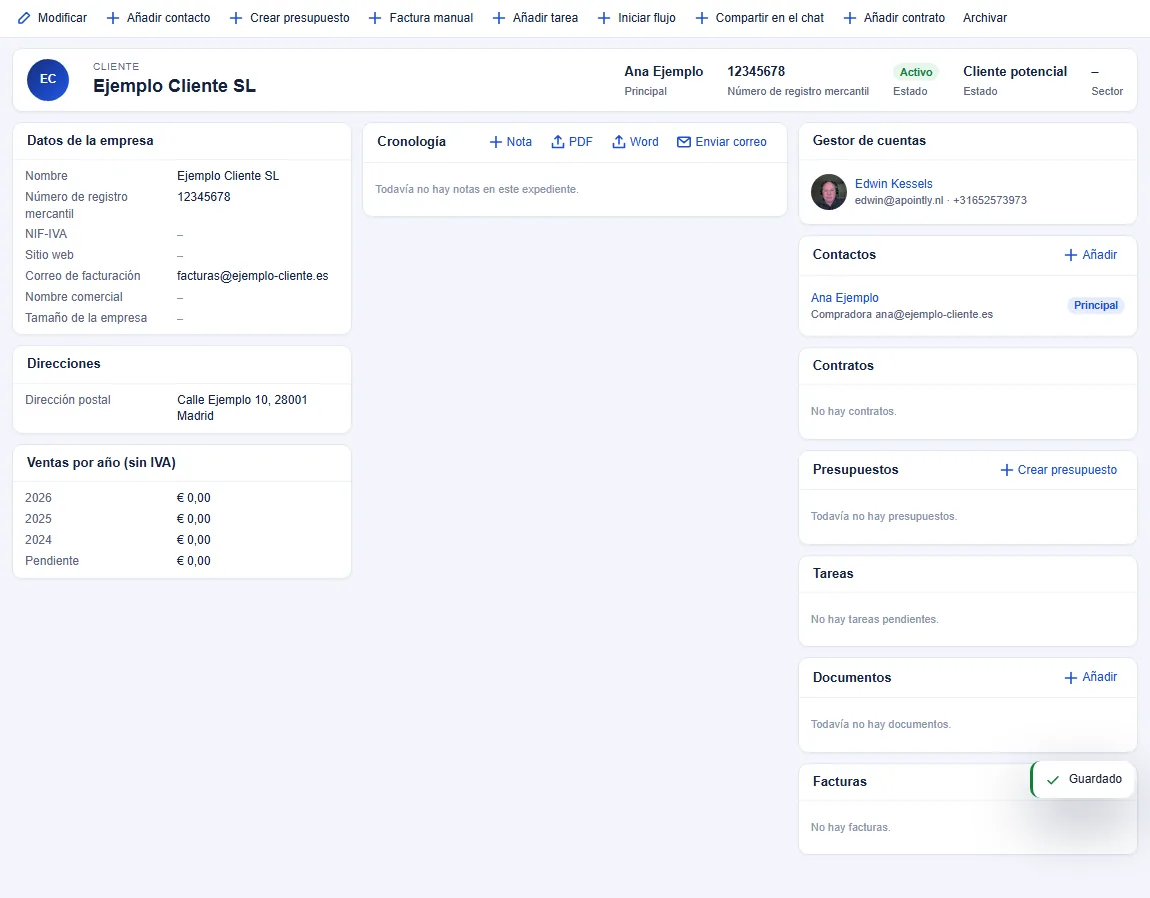Click the Añadir contrato label
This screenshot has width=1150, height=898.
pyautogui.click(x=904, y=18)
